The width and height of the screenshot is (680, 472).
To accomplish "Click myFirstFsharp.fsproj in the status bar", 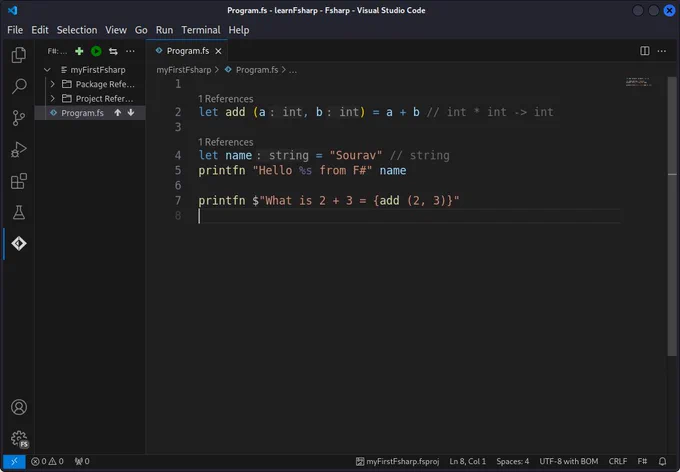I will coord(397,461).
